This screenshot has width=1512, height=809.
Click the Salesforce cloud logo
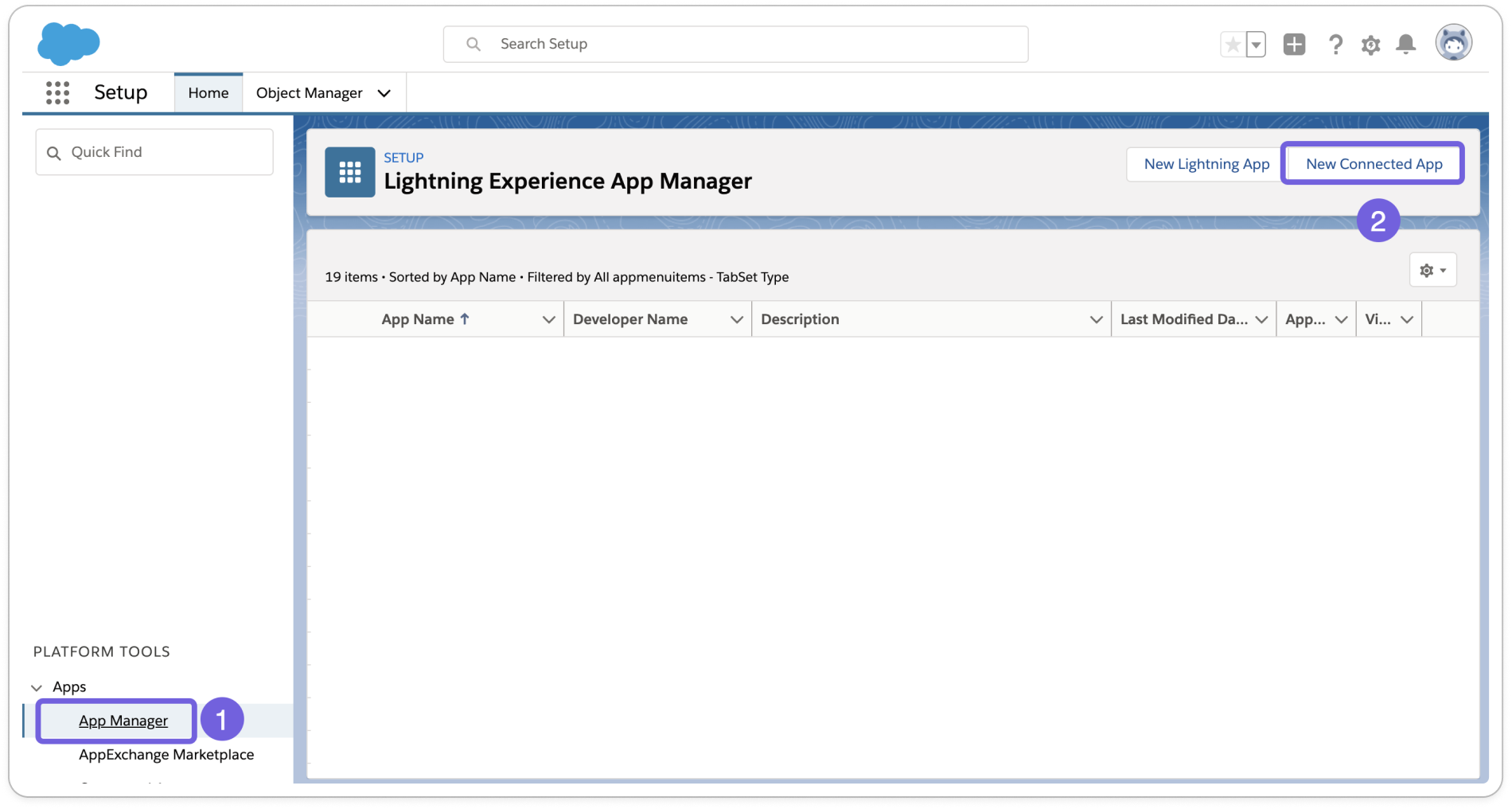[68, 43]
